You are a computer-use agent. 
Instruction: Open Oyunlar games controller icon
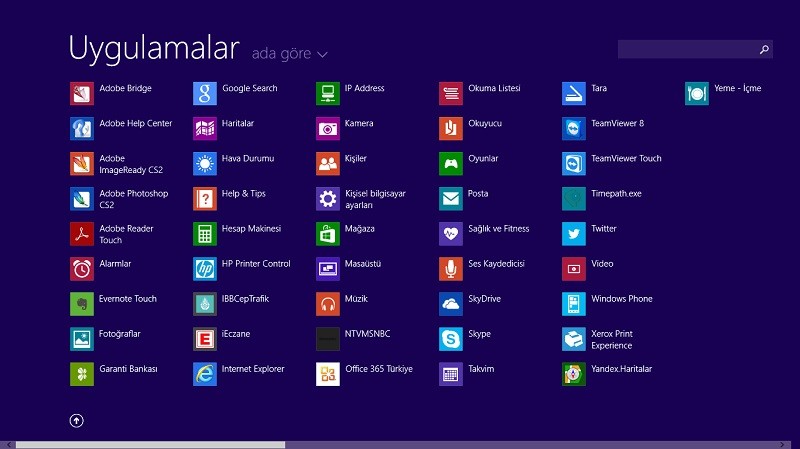pyautogui.click(x=451, y=164)
